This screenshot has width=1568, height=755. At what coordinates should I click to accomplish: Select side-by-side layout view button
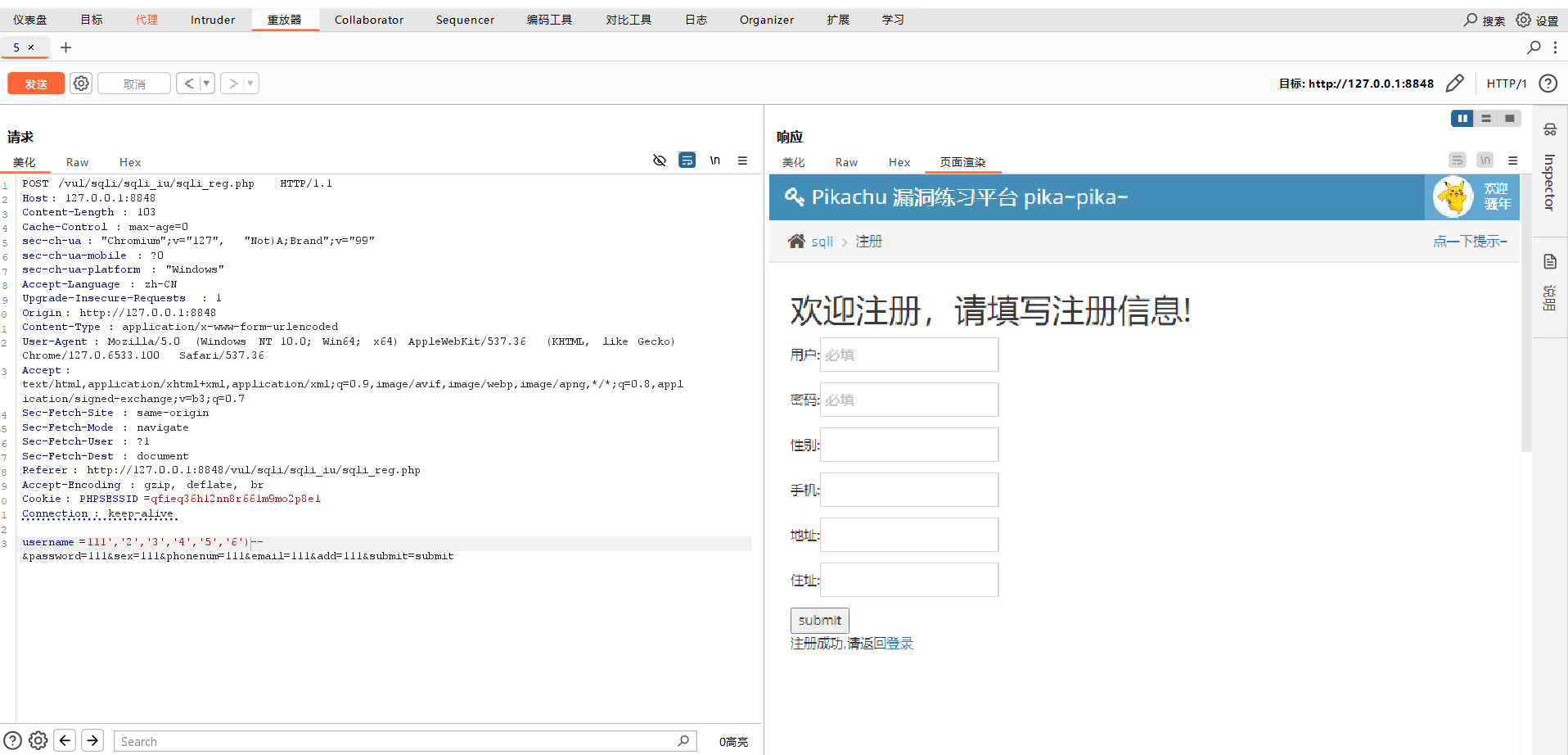pos(1462,119)
